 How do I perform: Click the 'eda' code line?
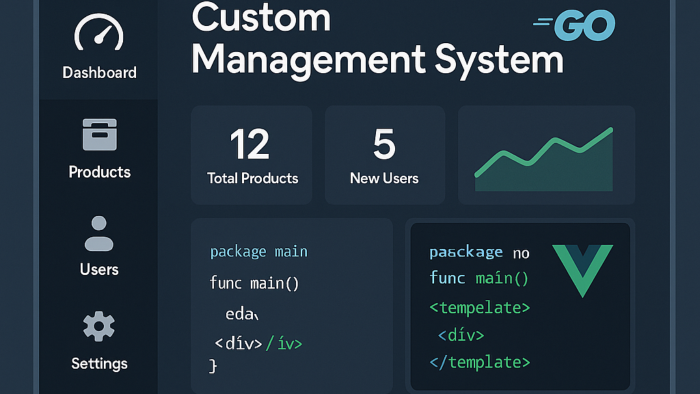tap(242, 314)
